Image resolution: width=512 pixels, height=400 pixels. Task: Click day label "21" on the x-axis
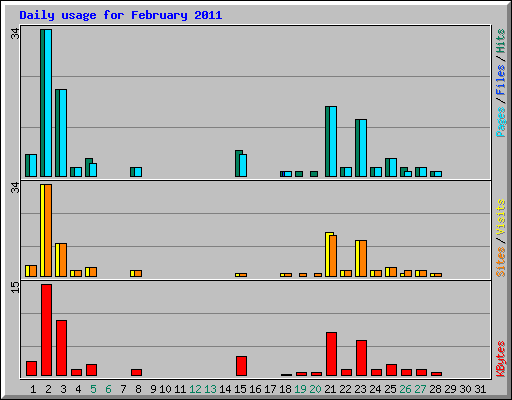tap(330, 389)
